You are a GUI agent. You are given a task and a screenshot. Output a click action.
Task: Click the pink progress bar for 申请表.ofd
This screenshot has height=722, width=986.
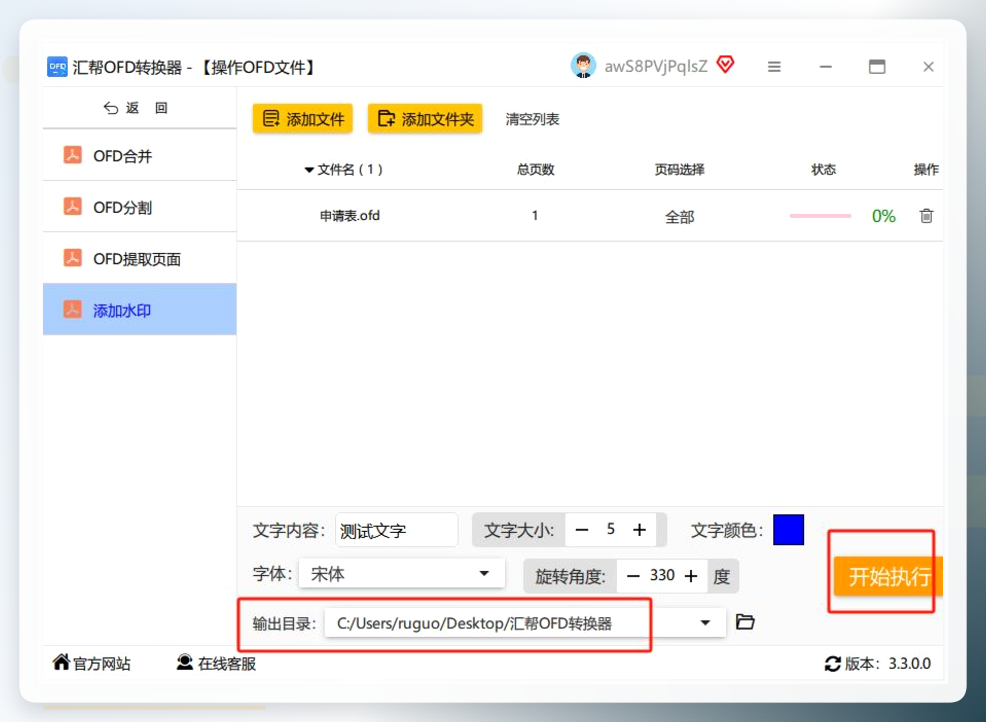click(x=821, y=216)
